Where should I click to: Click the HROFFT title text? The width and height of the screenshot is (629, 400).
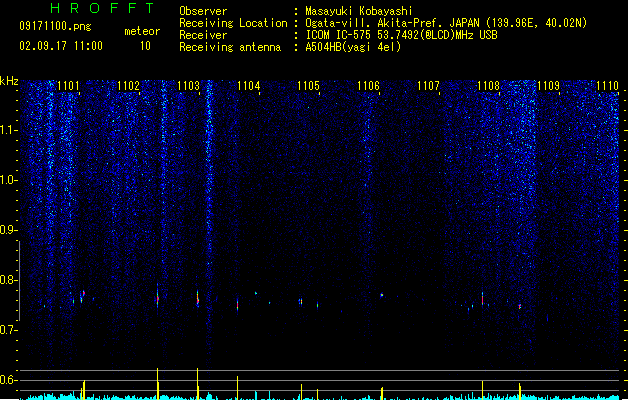(x=102, y=8)
